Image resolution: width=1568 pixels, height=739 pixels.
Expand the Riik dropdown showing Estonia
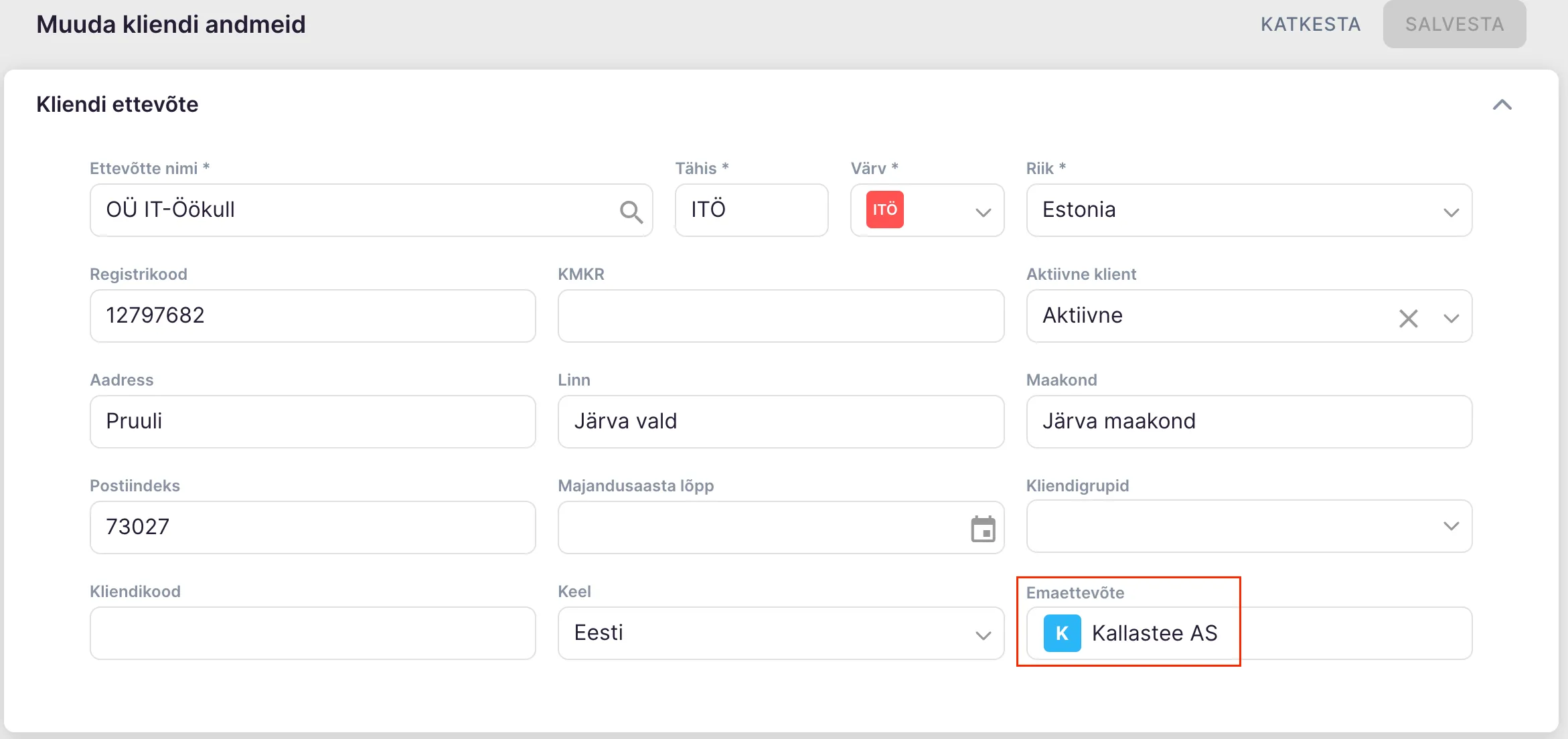click(1450, 212)
